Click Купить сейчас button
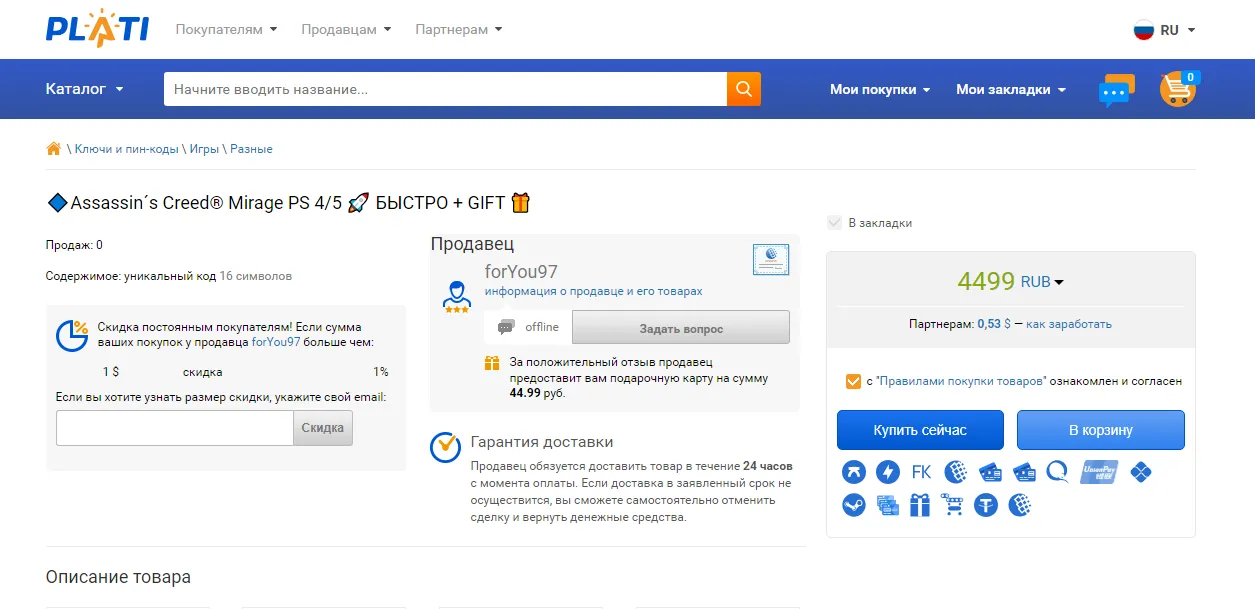Image resolution: width=1255 pixels, height=609 pixels. coord(920,430)
